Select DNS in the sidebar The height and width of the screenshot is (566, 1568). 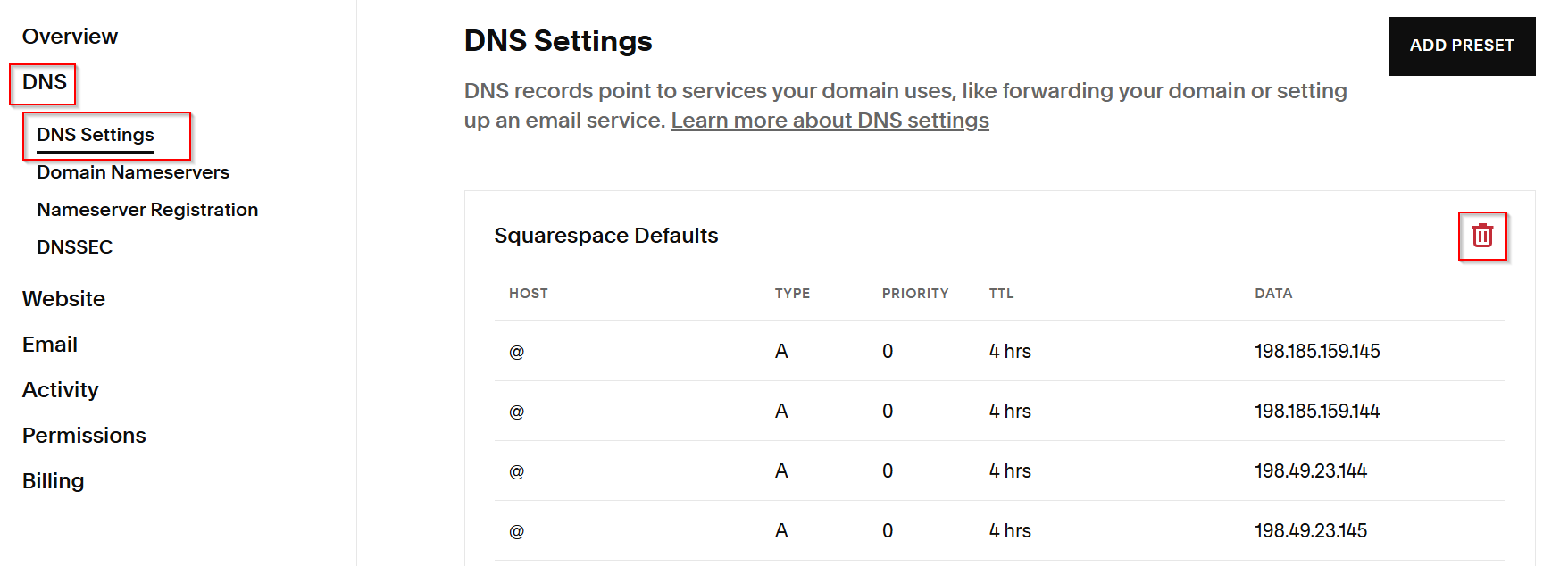point(44,82)
